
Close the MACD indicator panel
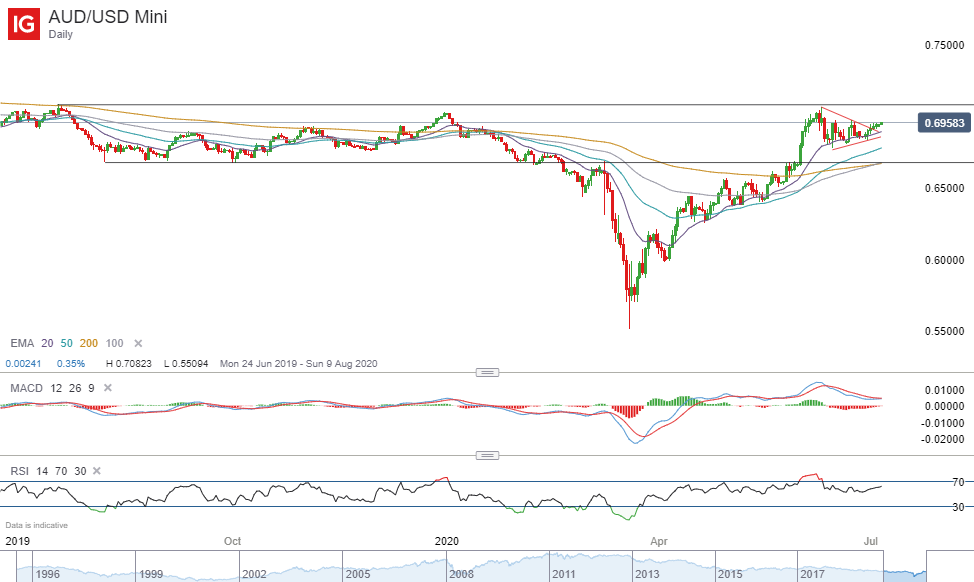(107, 388)
